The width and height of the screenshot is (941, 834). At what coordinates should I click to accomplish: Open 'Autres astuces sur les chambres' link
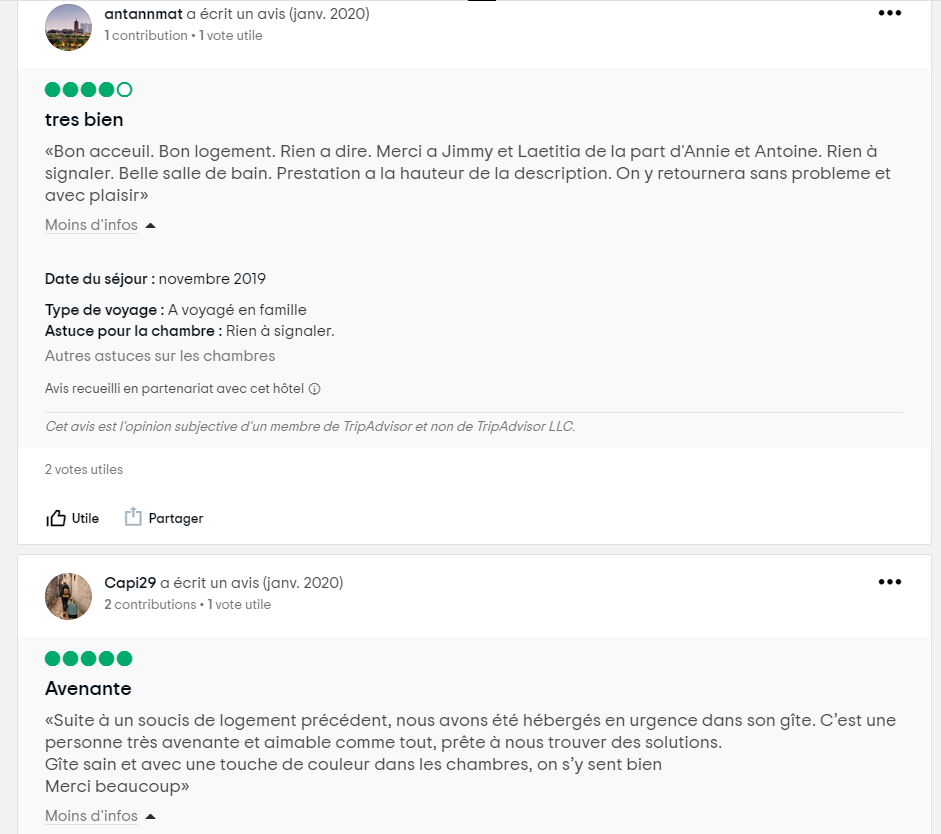[x=160, y=356]
